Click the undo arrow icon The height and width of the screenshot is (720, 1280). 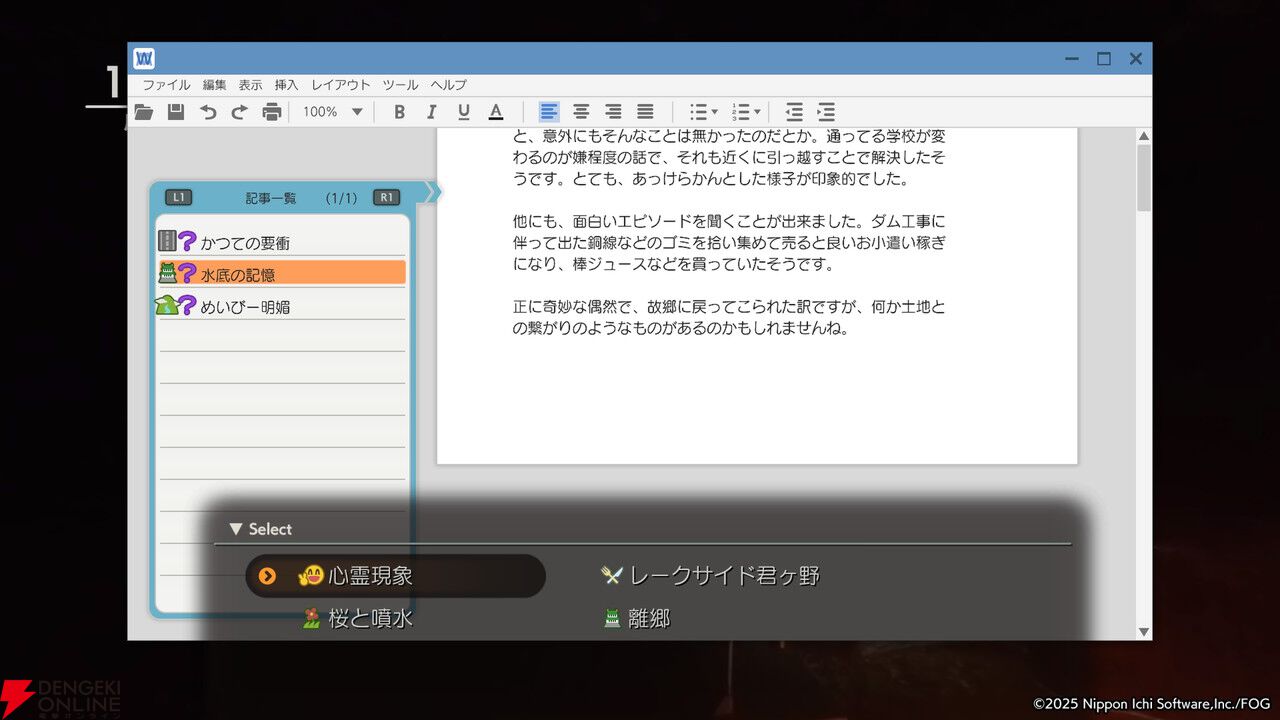(x=208, y=112)
